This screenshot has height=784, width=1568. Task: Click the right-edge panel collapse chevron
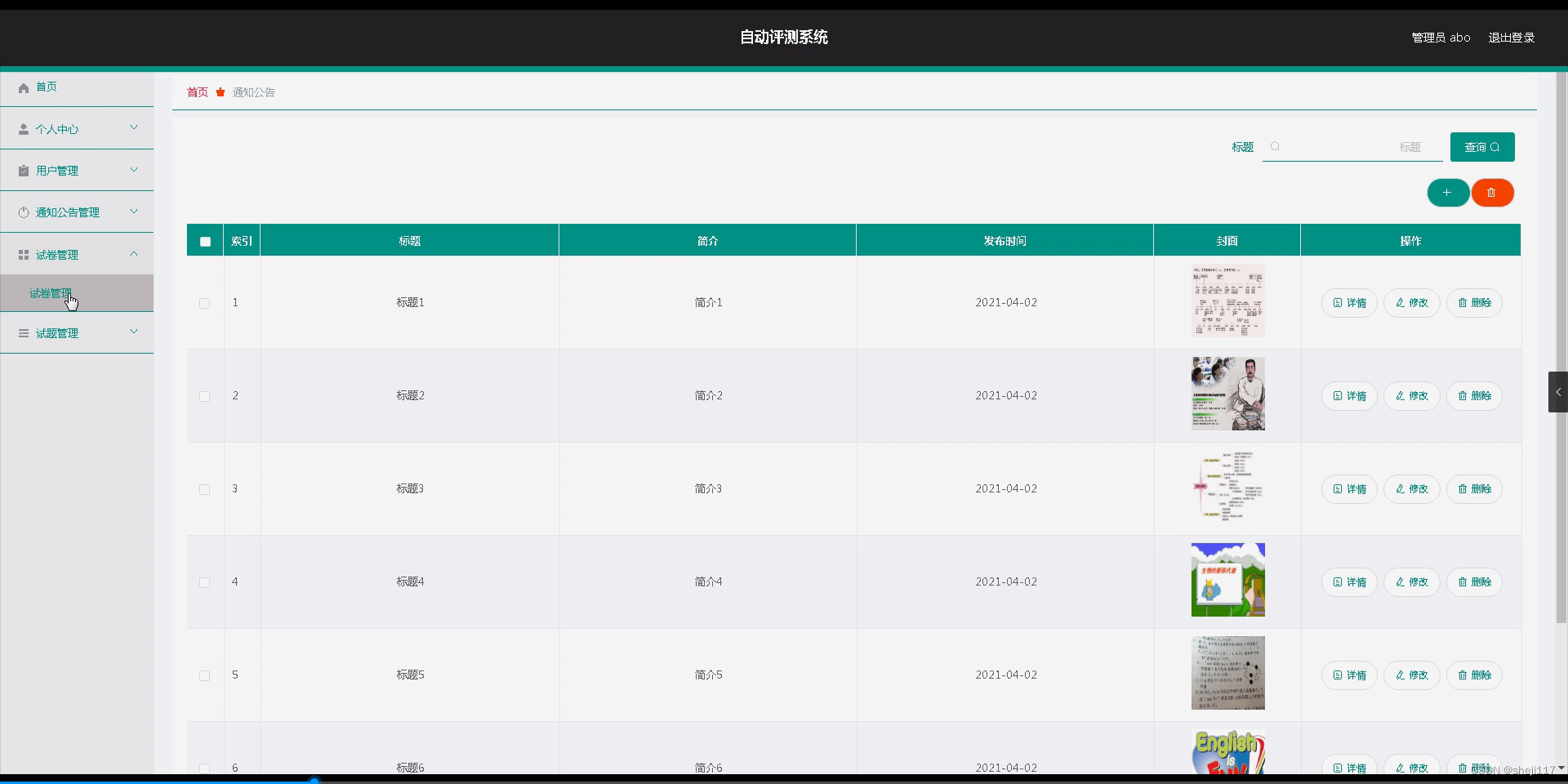(x=1558, y=392)
